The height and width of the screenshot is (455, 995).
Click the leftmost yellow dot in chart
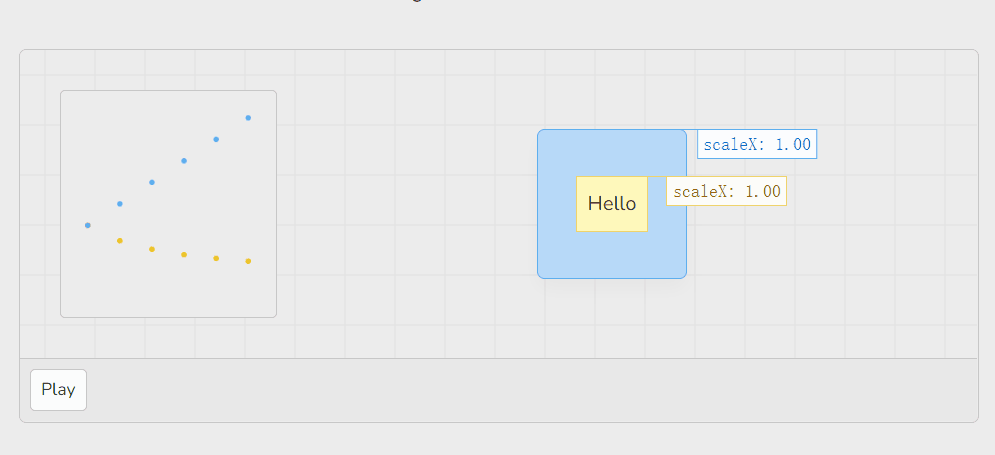[x=120, y=241]
